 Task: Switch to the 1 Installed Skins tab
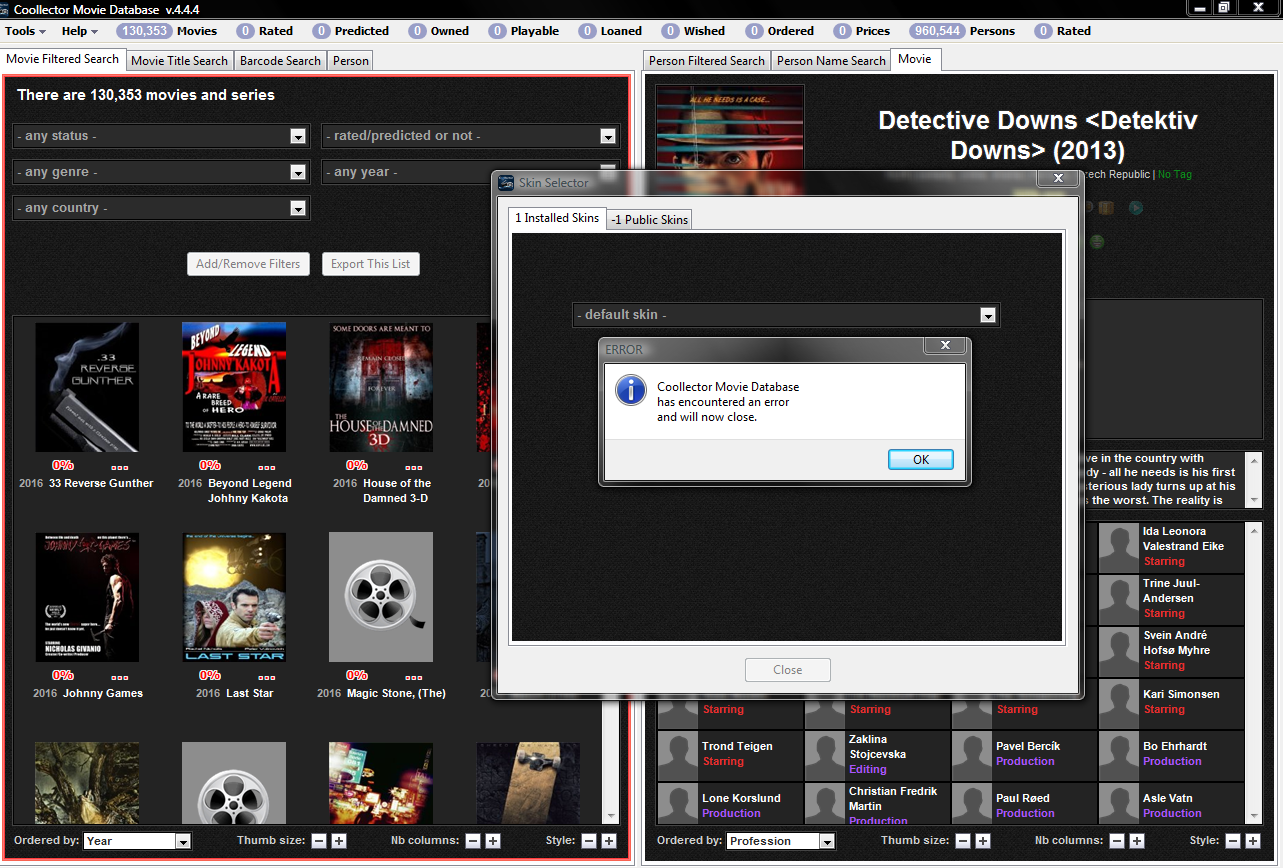(557, 218)
